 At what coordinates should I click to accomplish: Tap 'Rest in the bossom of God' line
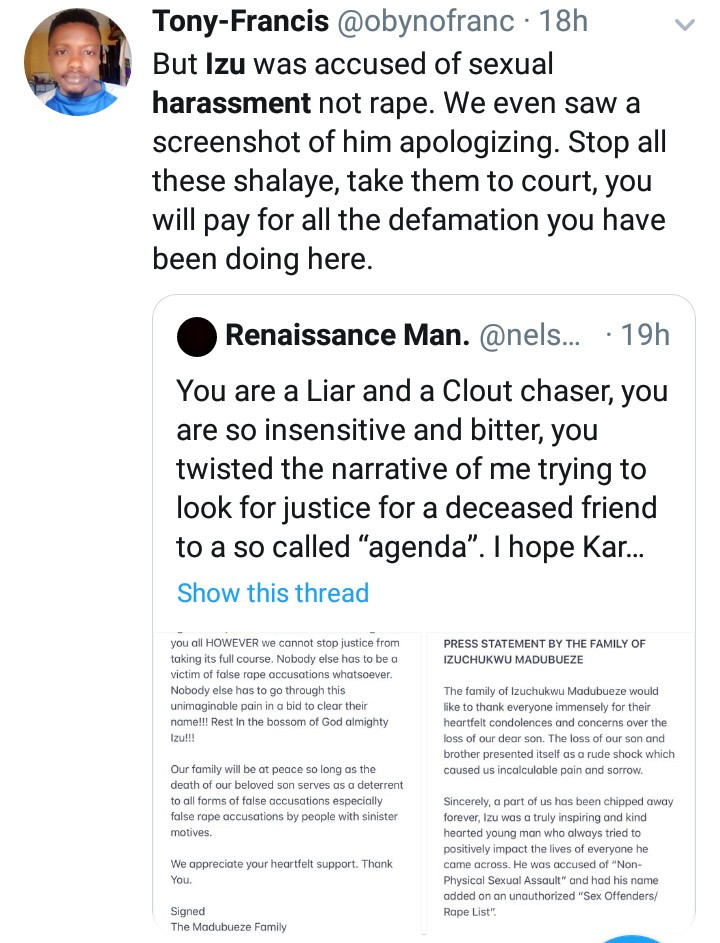point(281,722)
